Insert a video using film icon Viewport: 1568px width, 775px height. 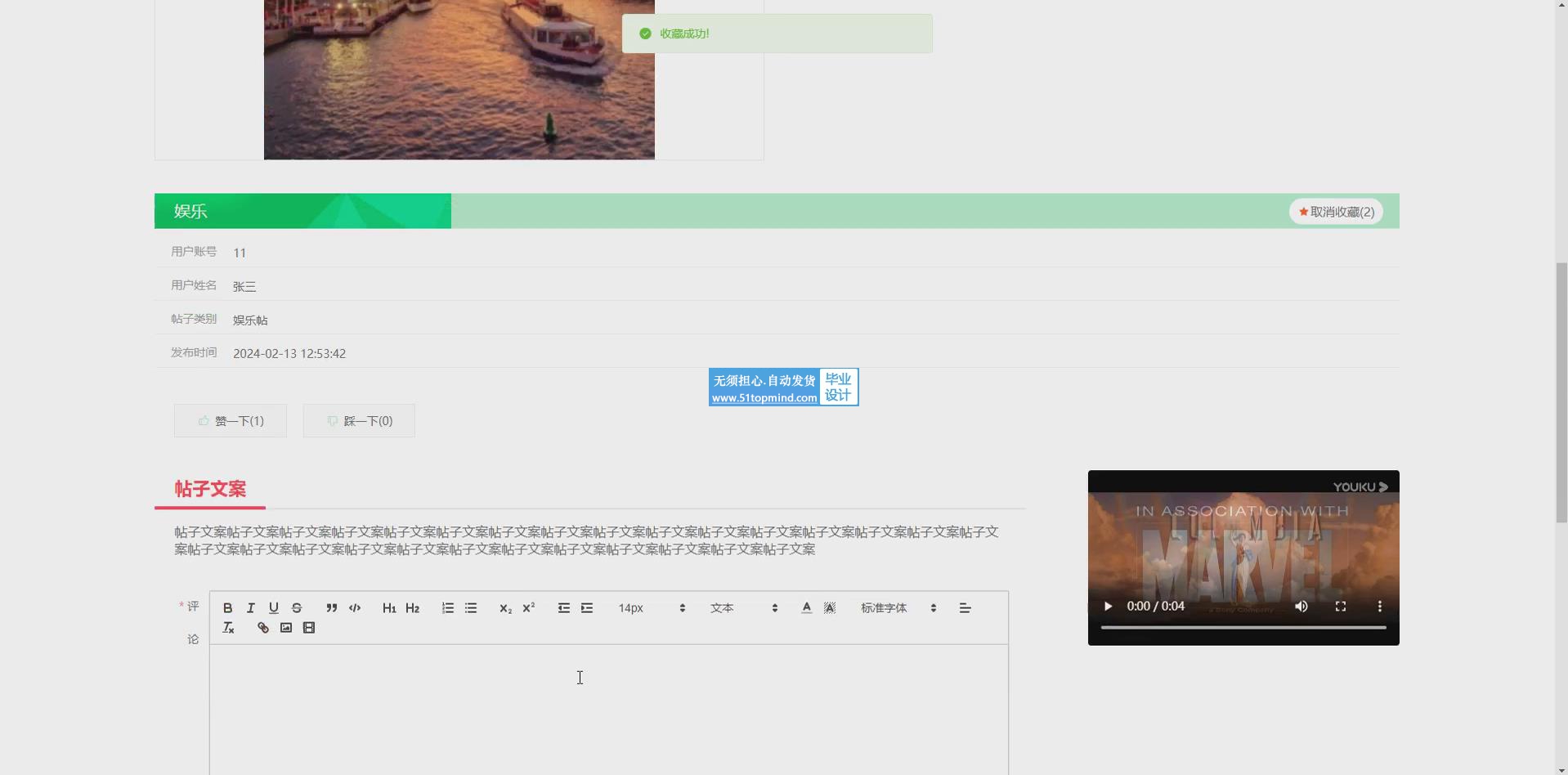pyautogui.click(x=309, y=628)
